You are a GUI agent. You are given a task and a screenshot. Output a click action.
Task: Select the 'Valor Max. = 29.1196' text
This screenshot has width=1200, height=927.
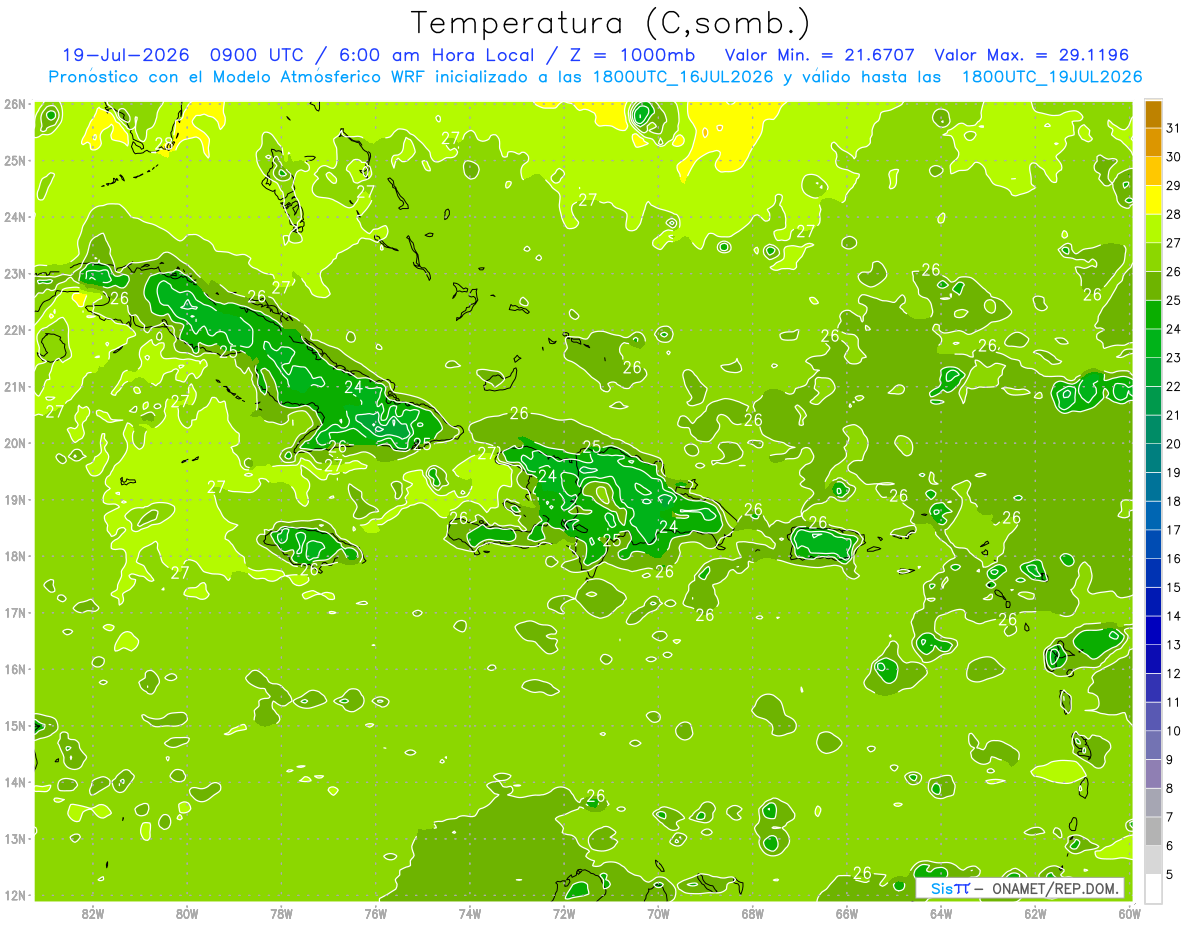click(x=1032, y=55)
